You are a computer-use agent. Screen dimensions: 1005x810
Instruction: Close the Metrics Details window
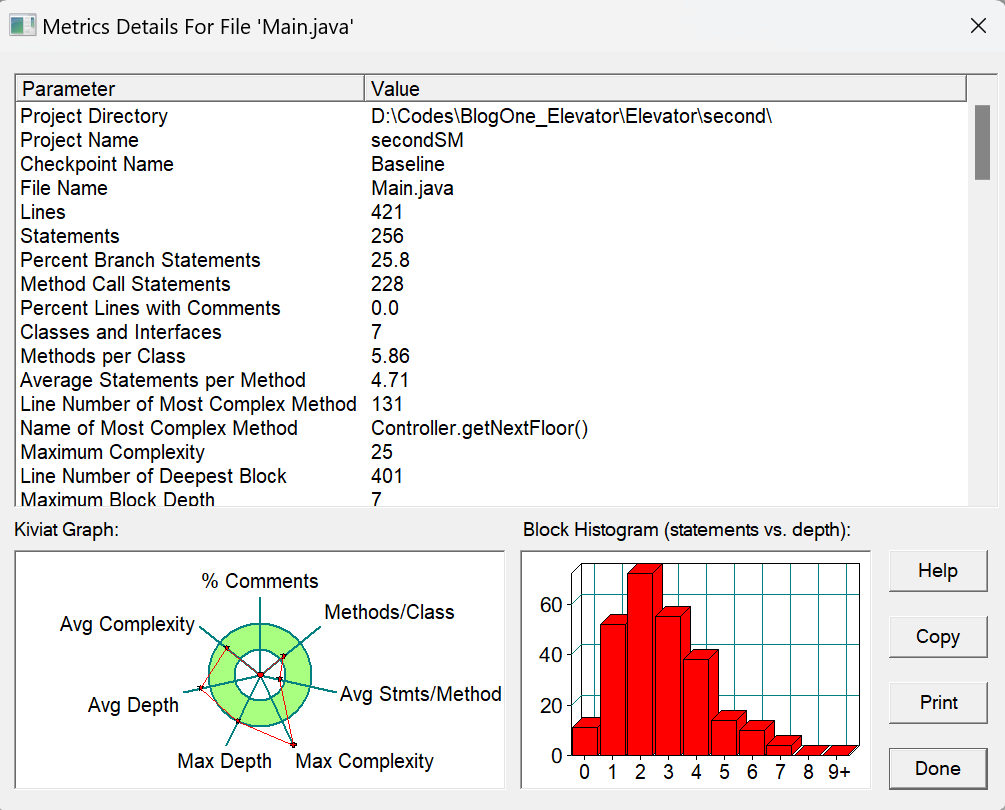point(978,26)
